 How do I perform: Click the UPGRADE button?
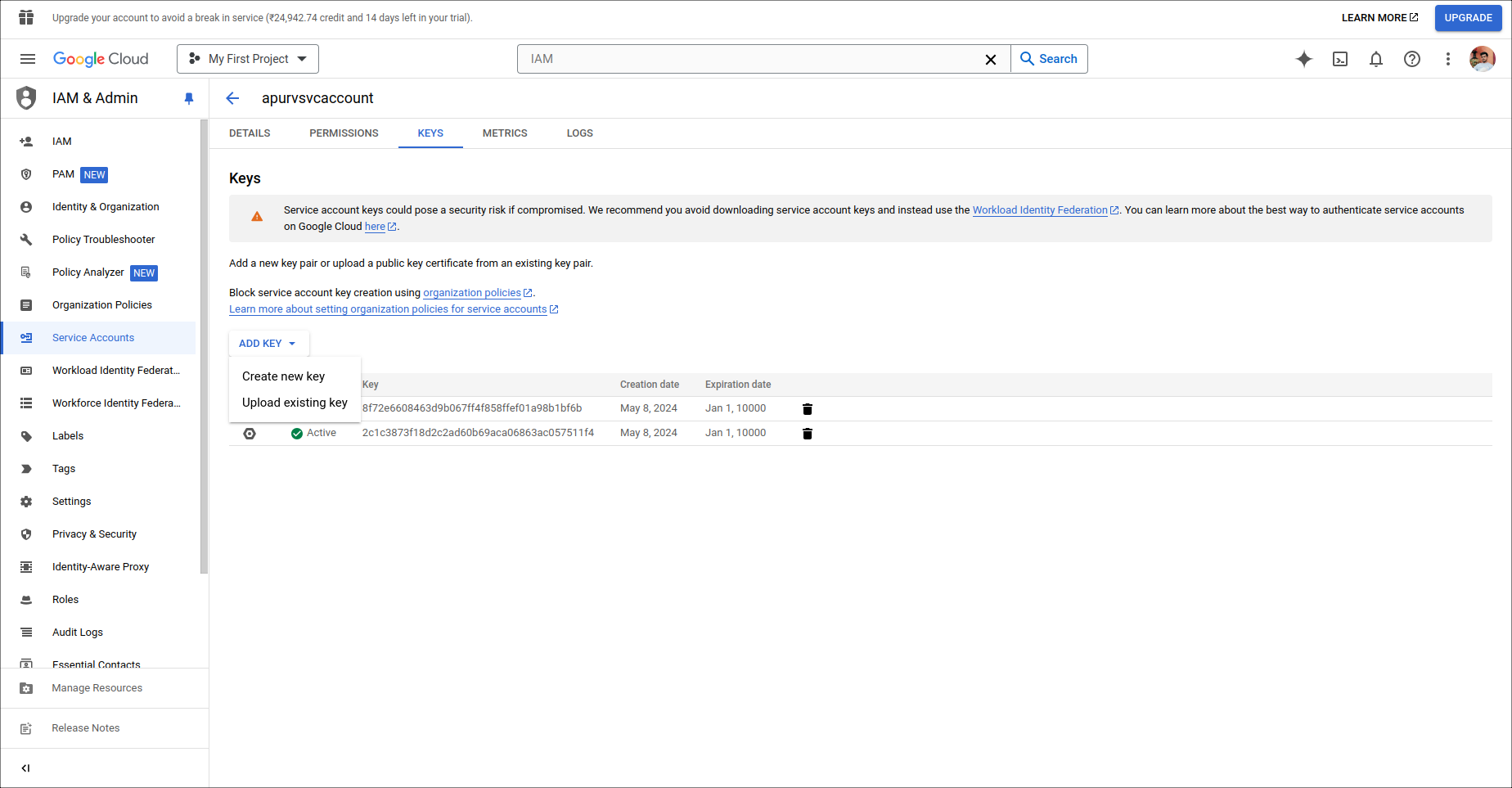click(x=1468, y=17)
